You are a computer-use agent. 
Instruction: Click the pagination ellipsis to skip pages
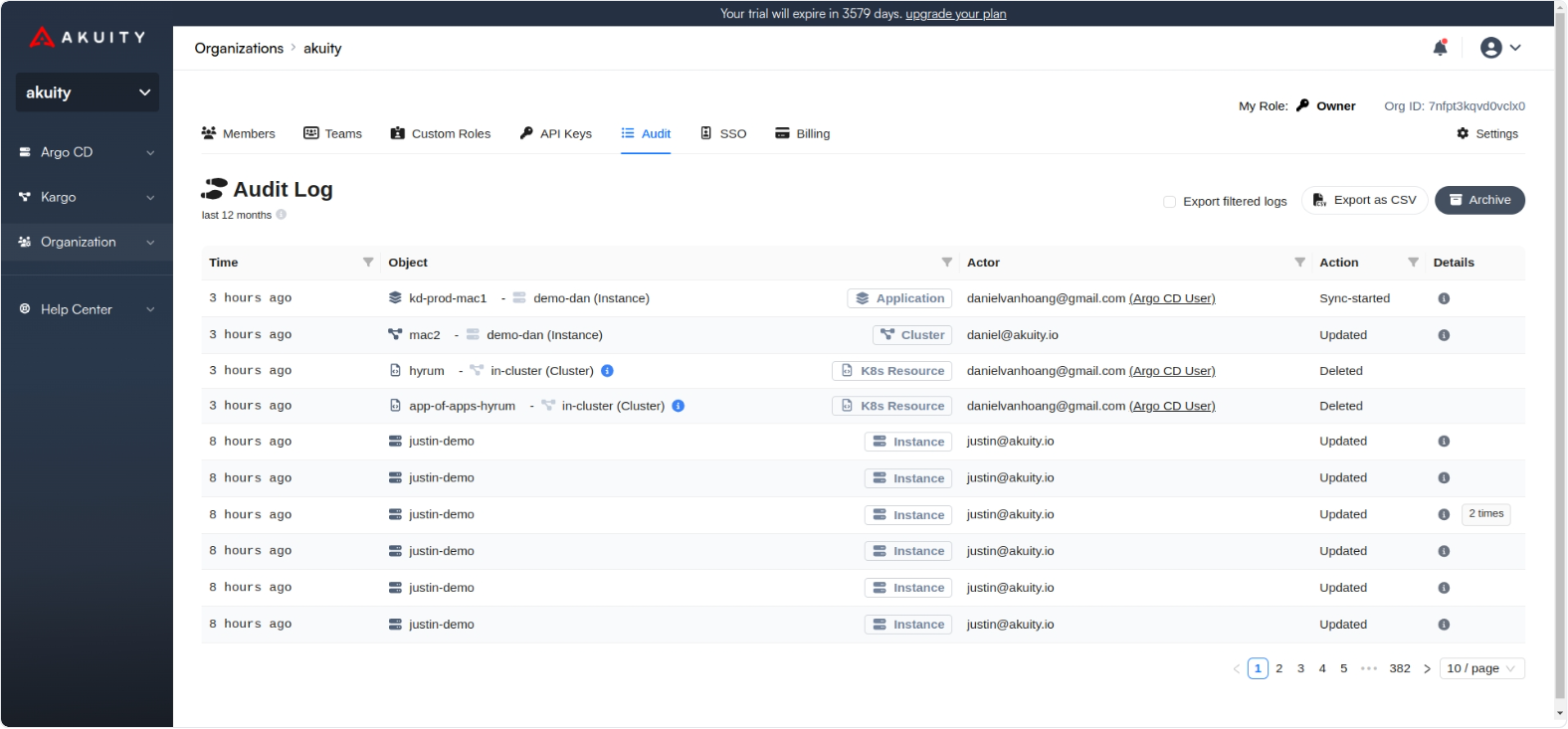1369,668
